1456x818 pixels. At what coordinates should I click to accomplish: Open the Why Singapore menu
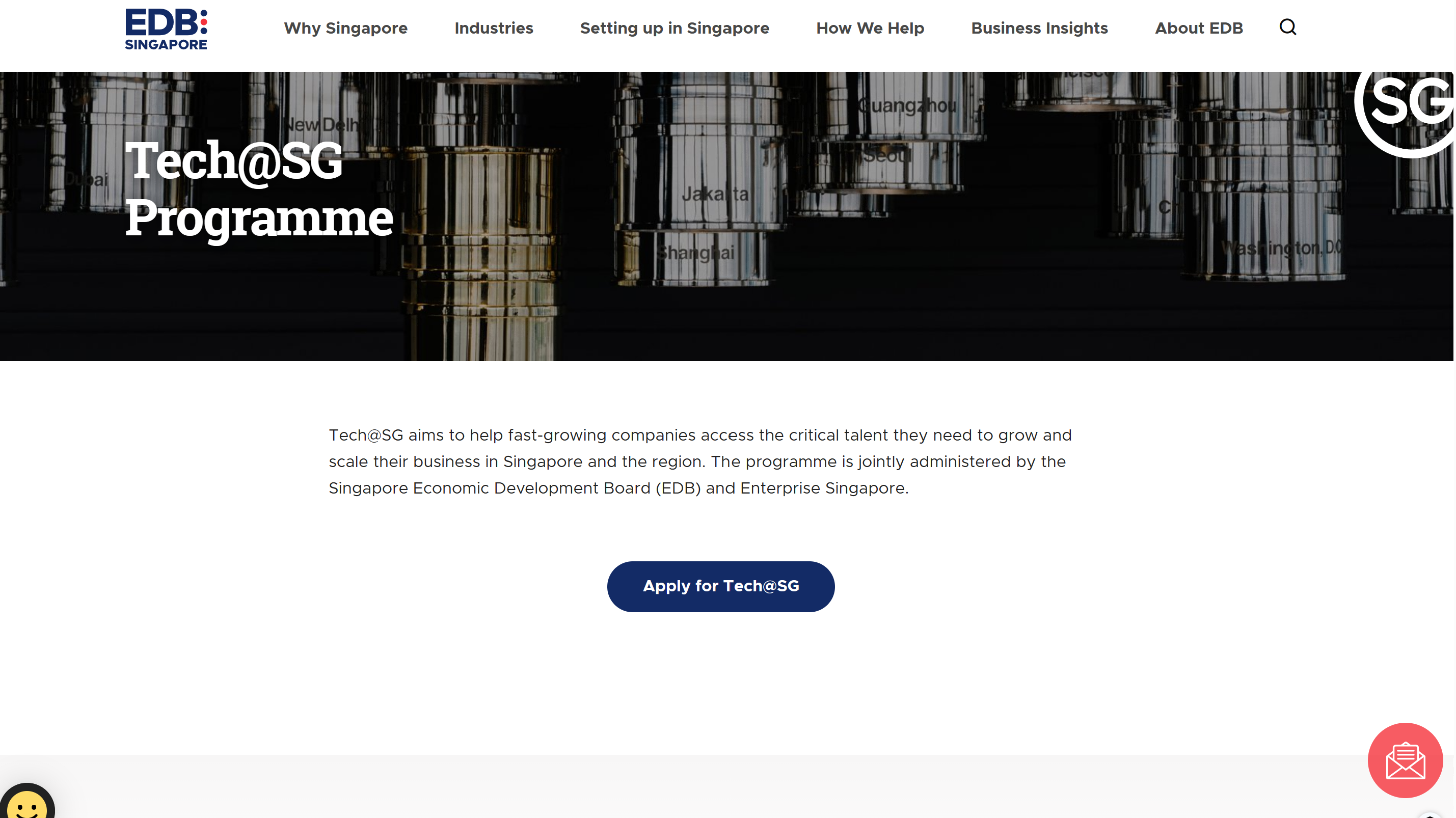pyautogui.click(x=345, y=28)
